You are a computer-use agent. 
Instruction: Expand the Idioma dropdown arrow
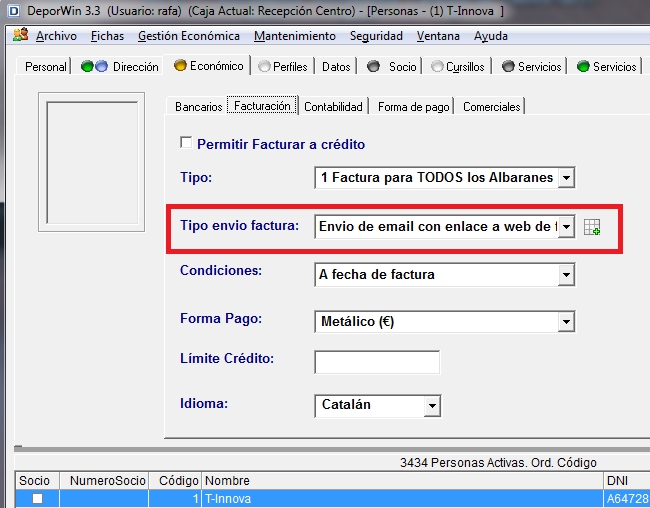432,406
